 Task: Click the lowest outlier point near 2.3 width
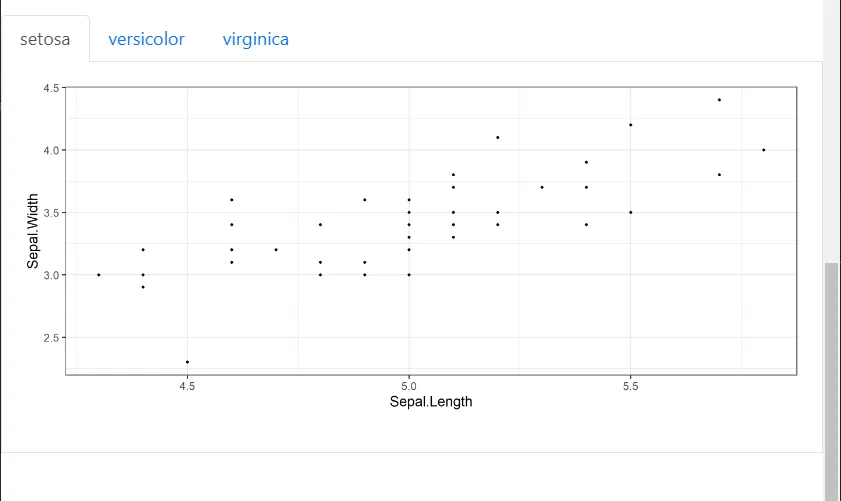point(187,362)
